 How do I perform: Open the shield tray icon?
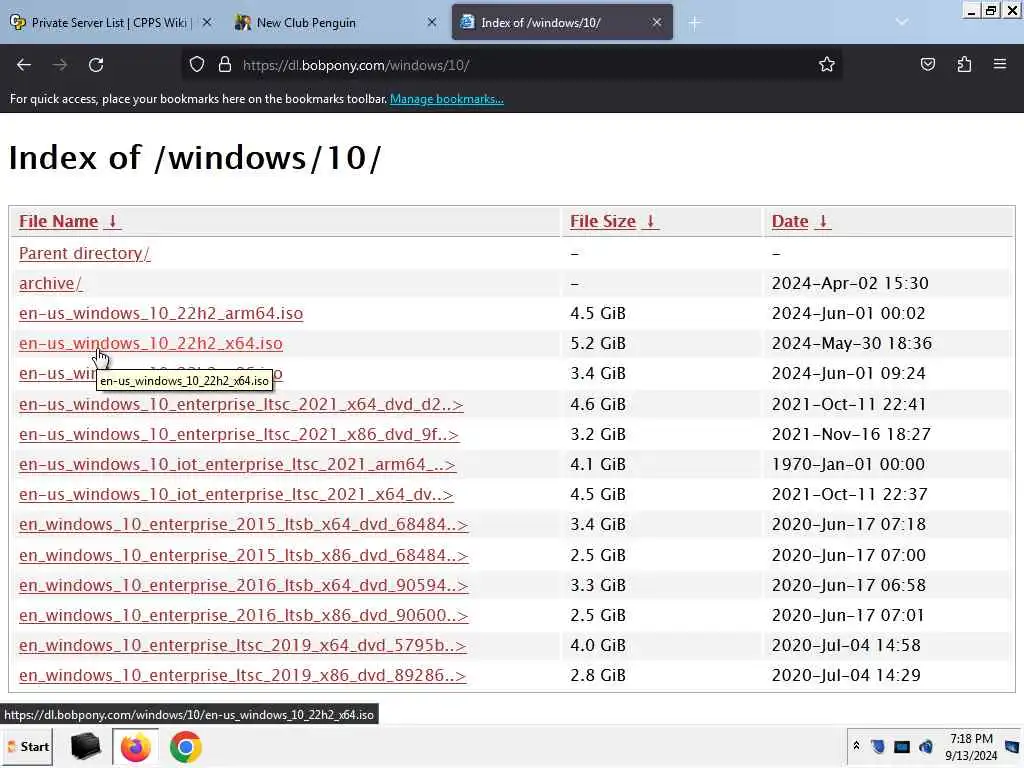point(878,746)
